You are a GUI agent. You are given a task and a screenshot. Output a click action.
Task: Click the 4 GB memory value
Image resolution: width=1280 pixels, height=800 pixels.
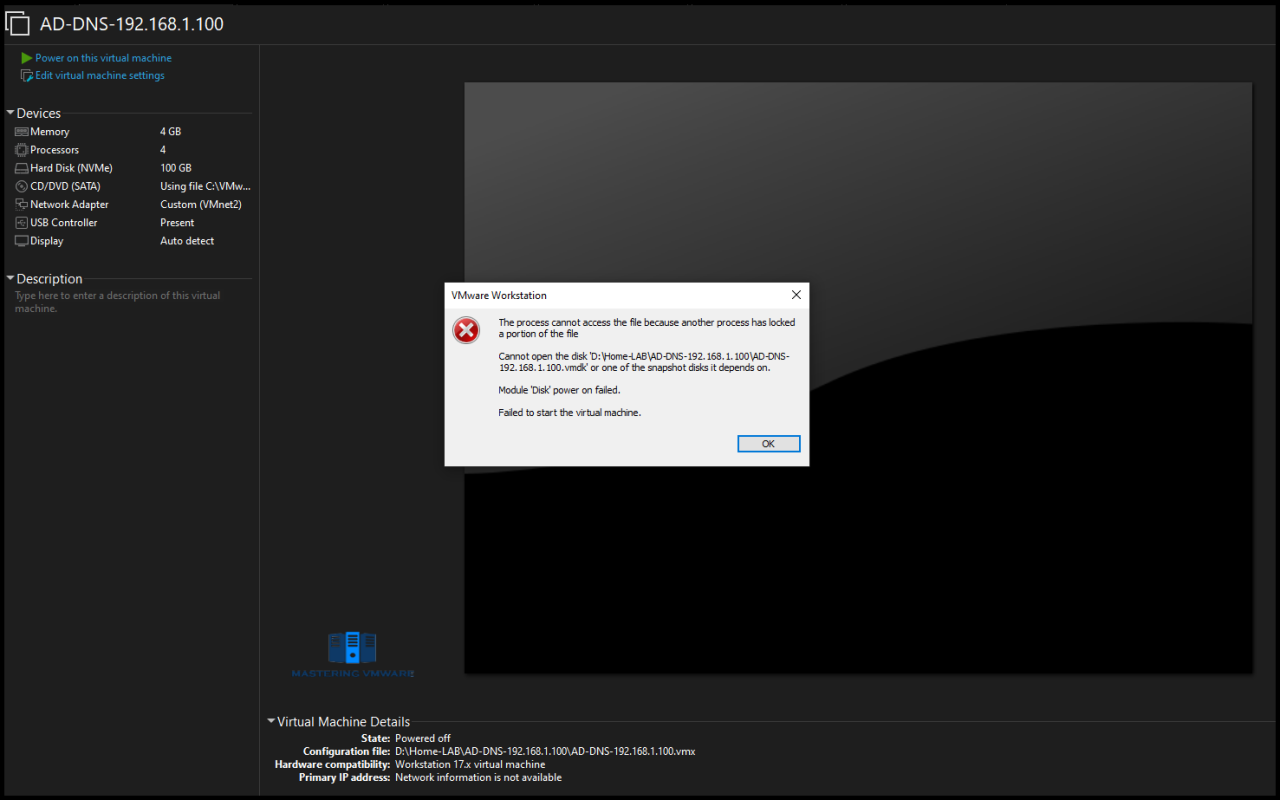point(170,132)
